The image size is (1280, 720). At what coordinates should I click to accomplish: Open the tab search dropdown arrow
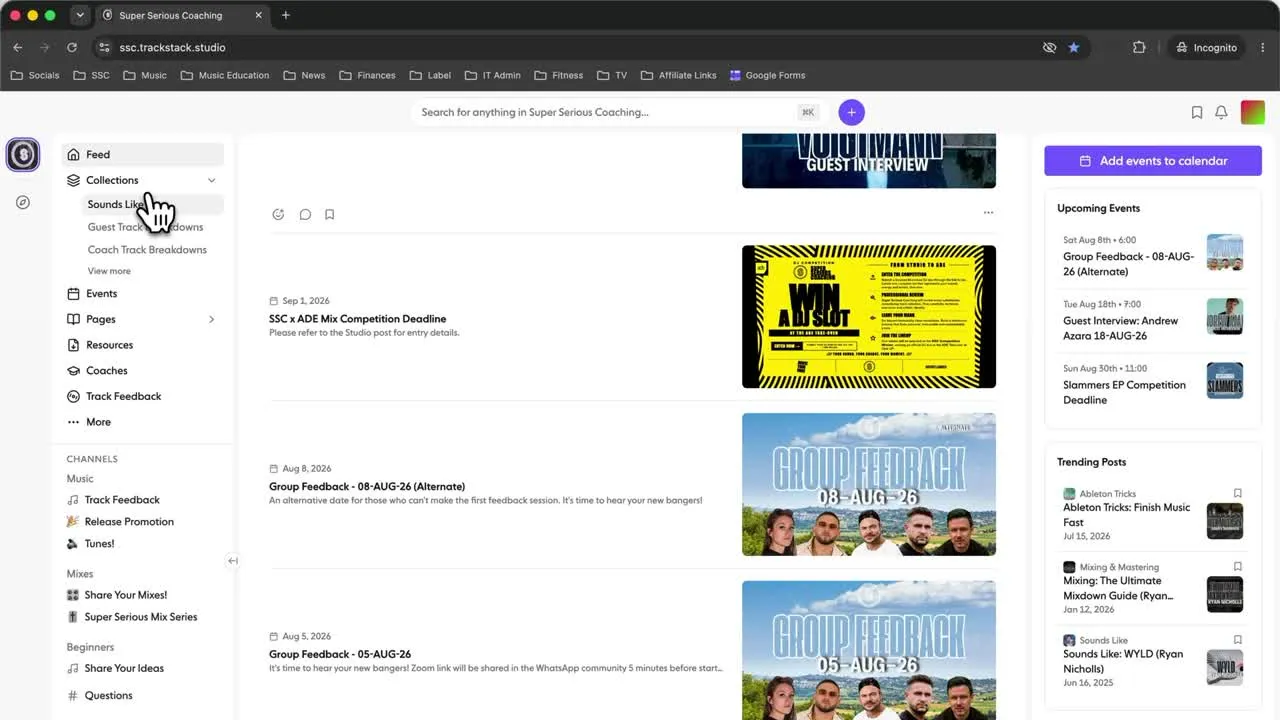pos(80,15)
